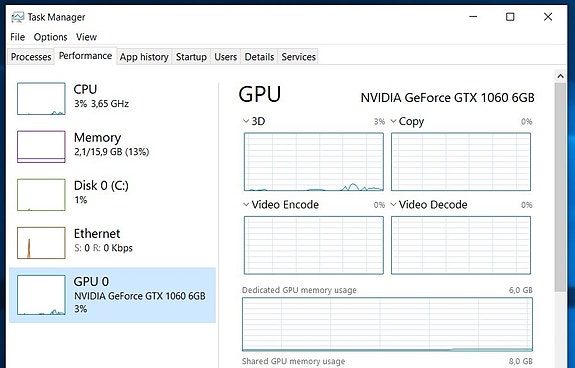Click the Memory label in sidebar
This screenshot has width=575, height=368.
97,137
